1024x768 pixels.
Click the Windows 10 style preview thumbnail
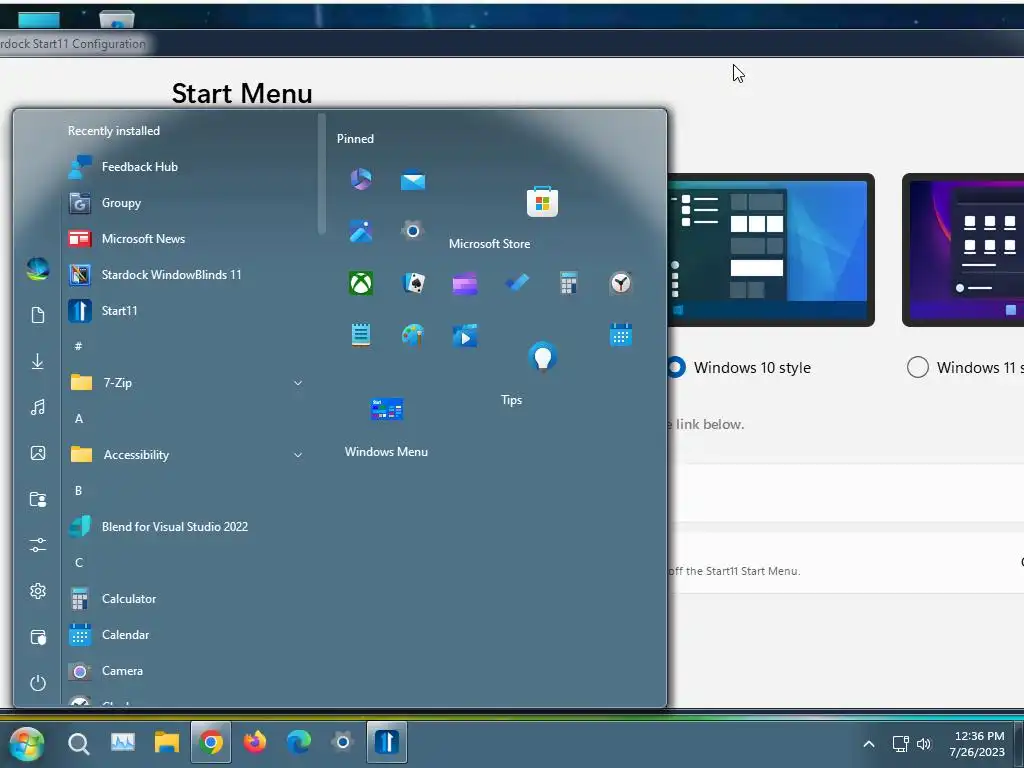(x=771, y=249)
